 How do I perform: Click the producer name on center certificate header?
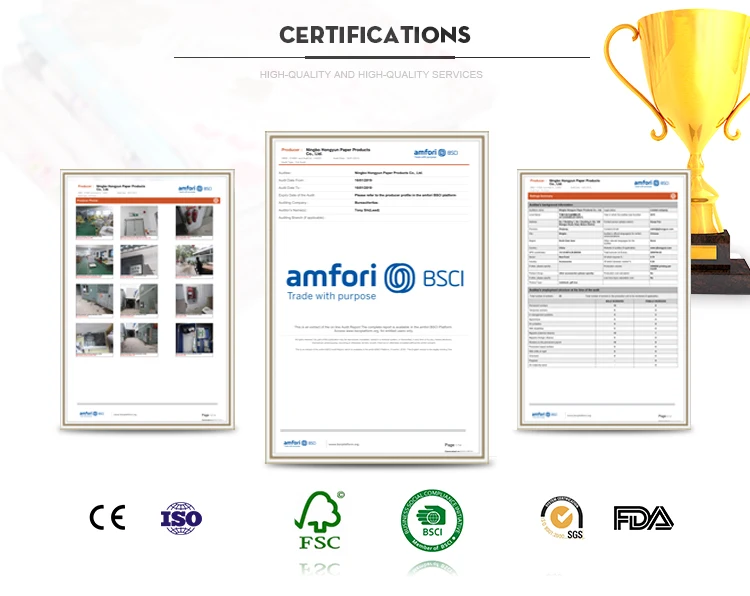click(338, 152)
